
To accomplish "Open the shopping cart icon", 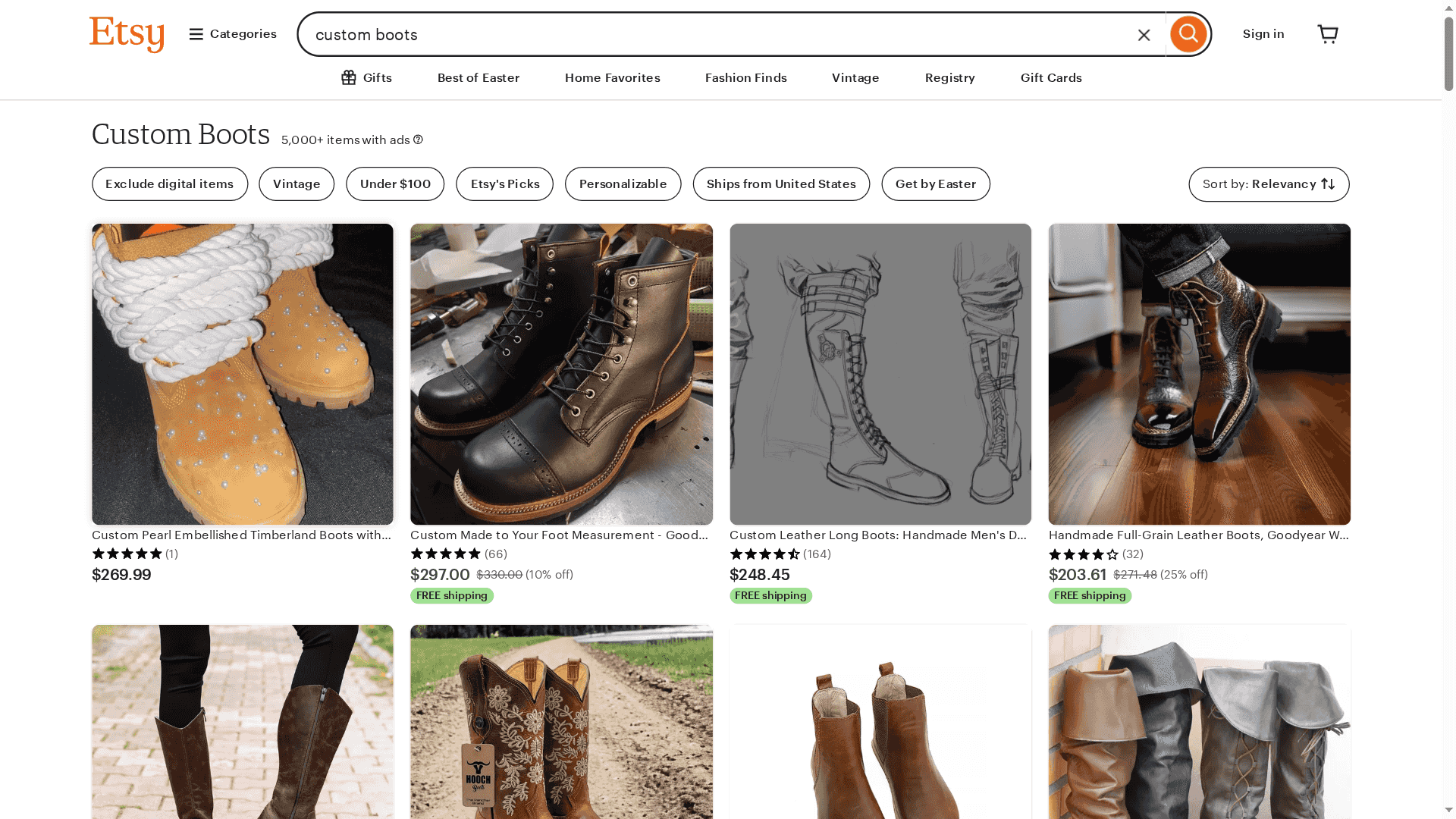I will 1328,33.
